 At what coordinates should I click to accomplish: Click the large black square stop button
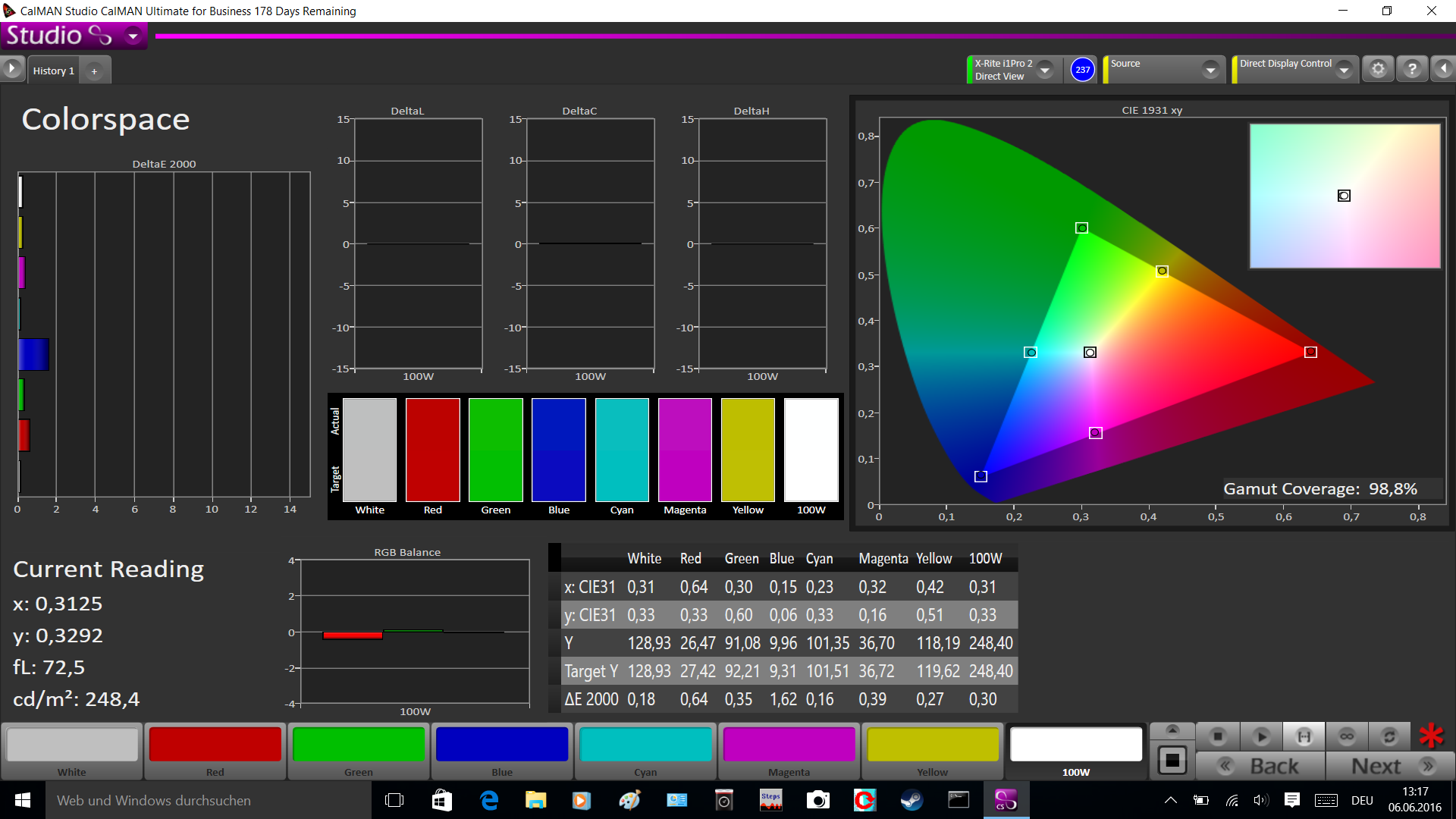[1172, 760]
